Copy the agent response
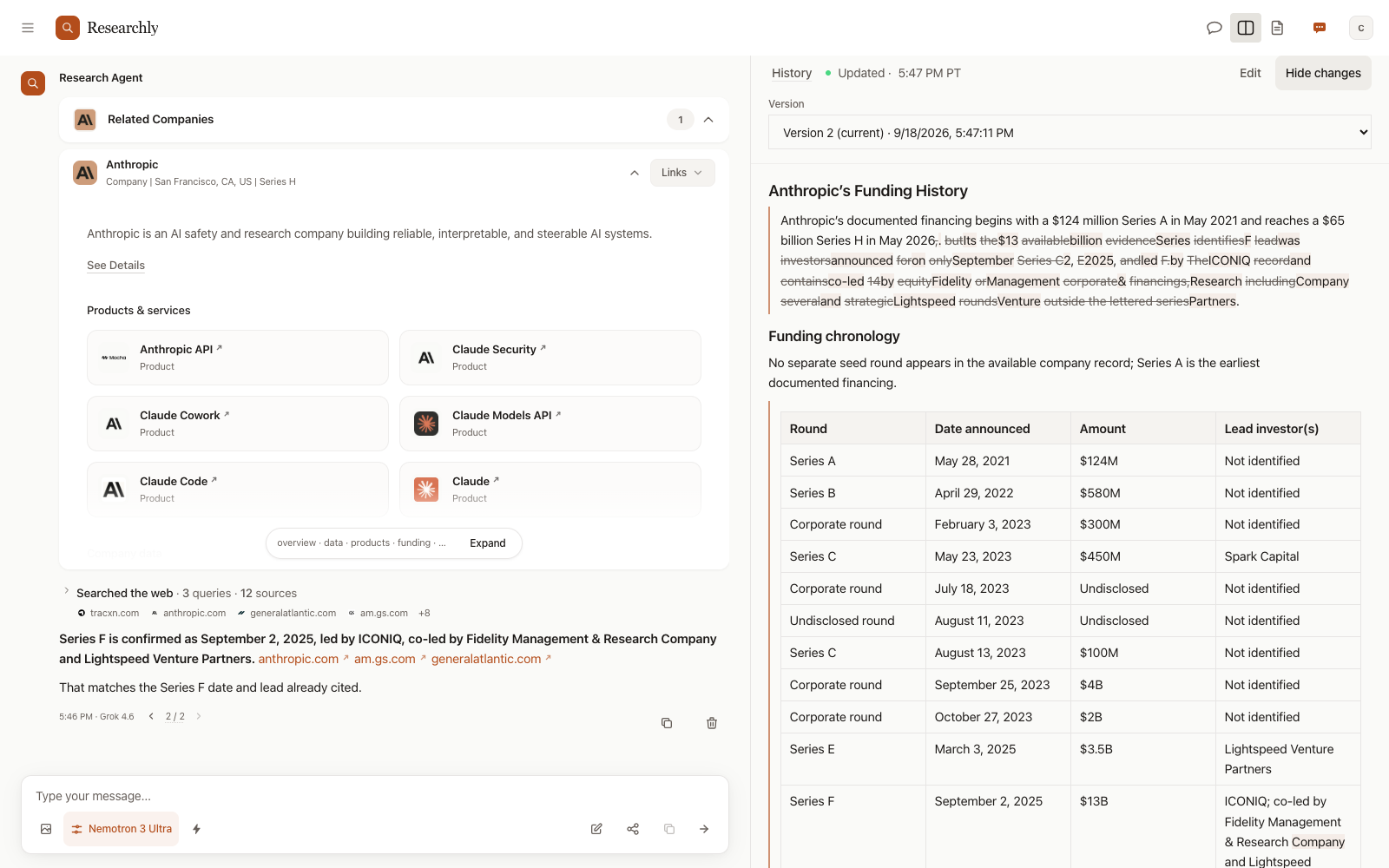The height and width of the screenshot is (868, 1389). (x=667, y=723)
